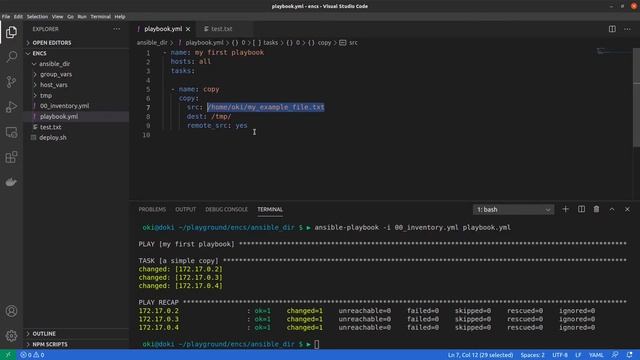This screenshot has height=360, width=640.
Task: Select the Terminal panel tab
Action: point(270,209)
